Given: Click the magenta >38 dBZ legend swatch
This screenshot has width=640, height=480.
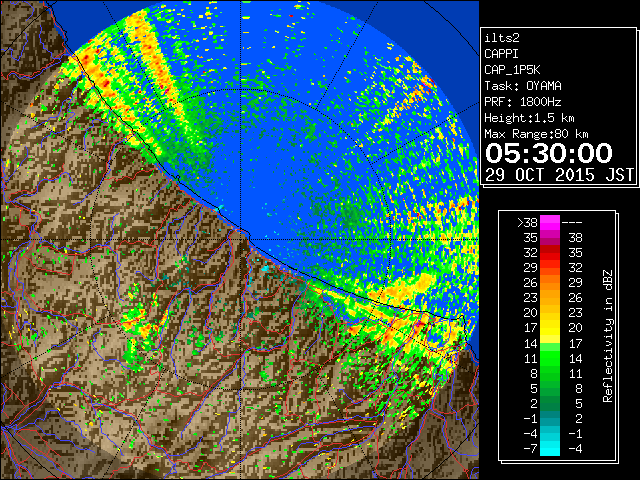Looking at the screenshot, I should [550, 222].
